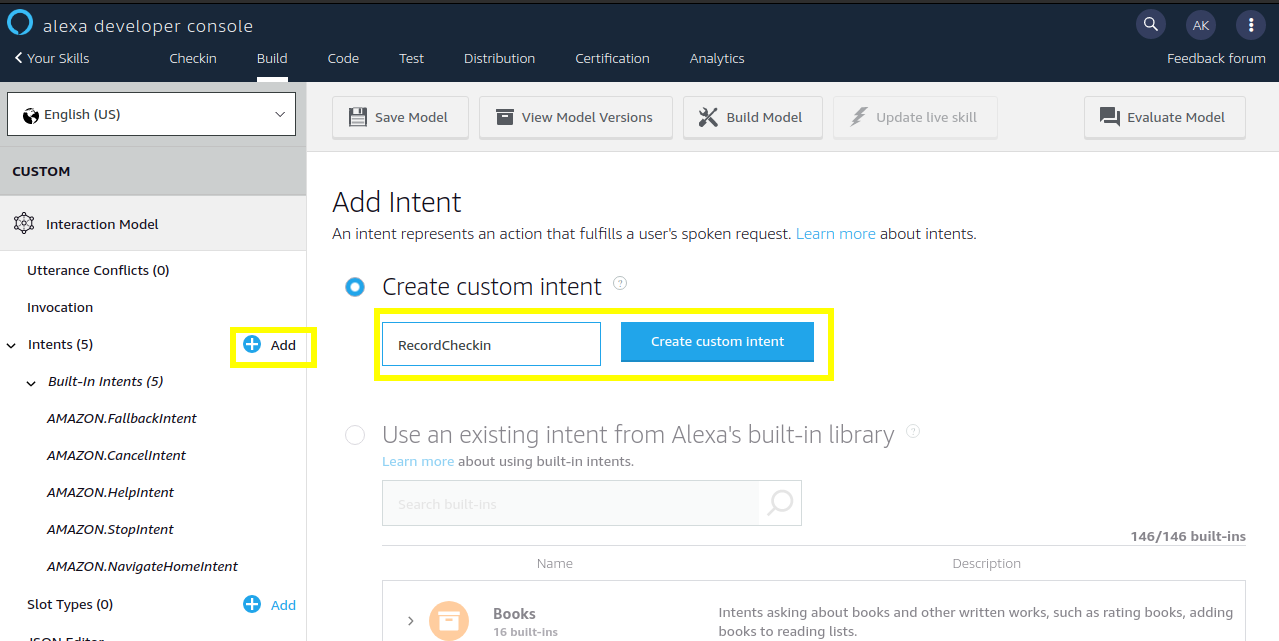The image size is (1279, 641).
Task: Click the Save Model disk icon
Action: (358, 117)
